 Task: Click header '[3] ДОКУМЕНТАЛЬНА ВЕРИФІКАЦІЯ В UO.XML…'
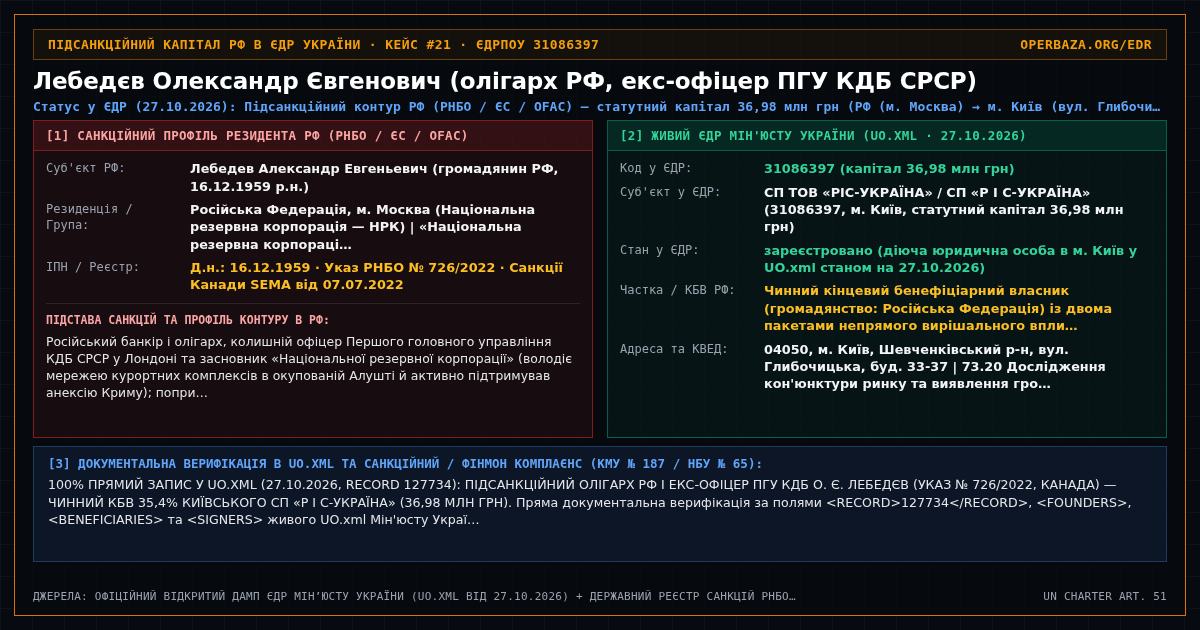pyautogui.click(x=405, y=464)
